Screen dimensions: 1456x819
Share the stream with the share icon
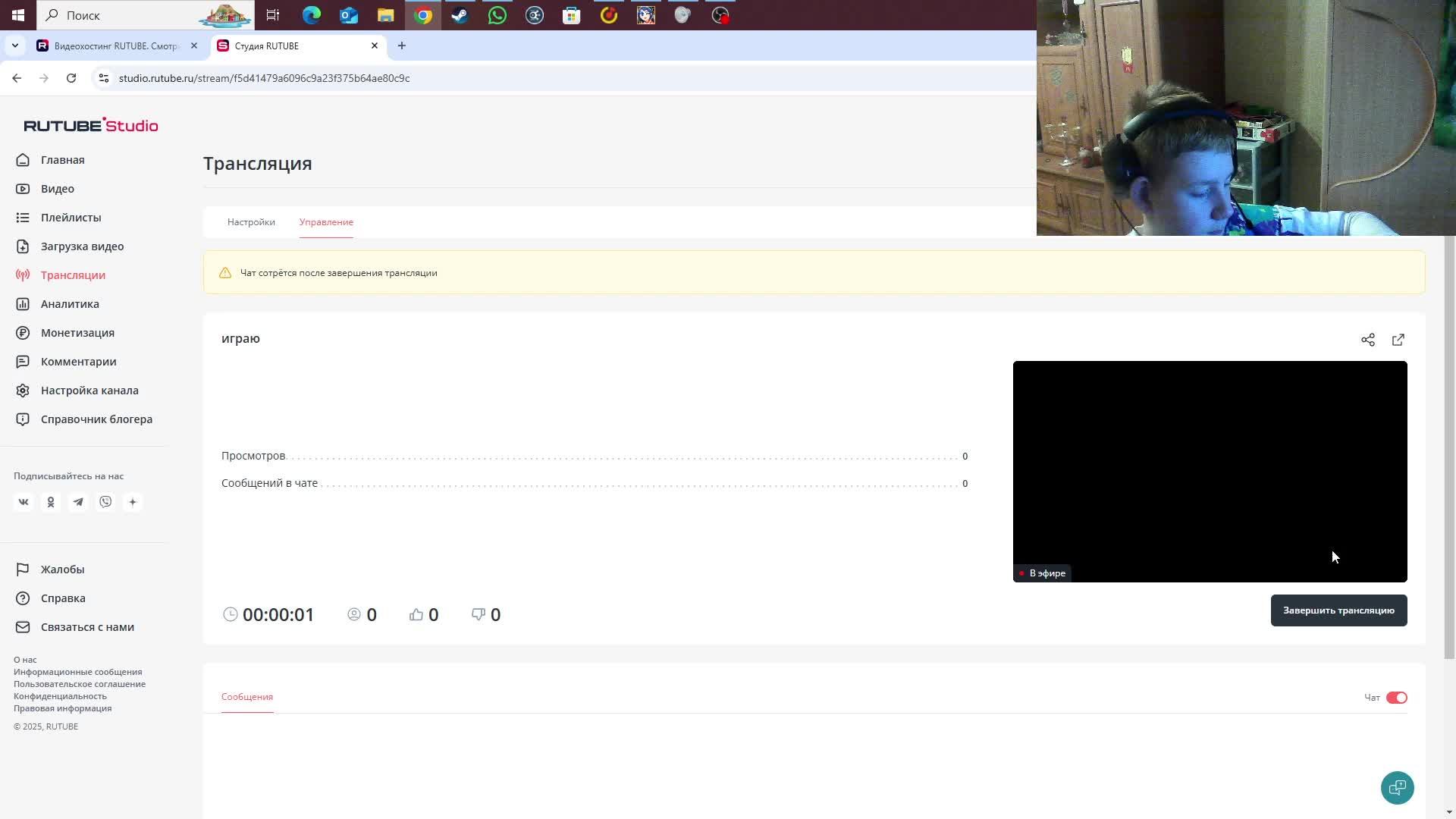pyautogui.click(x=1368, y=340)
